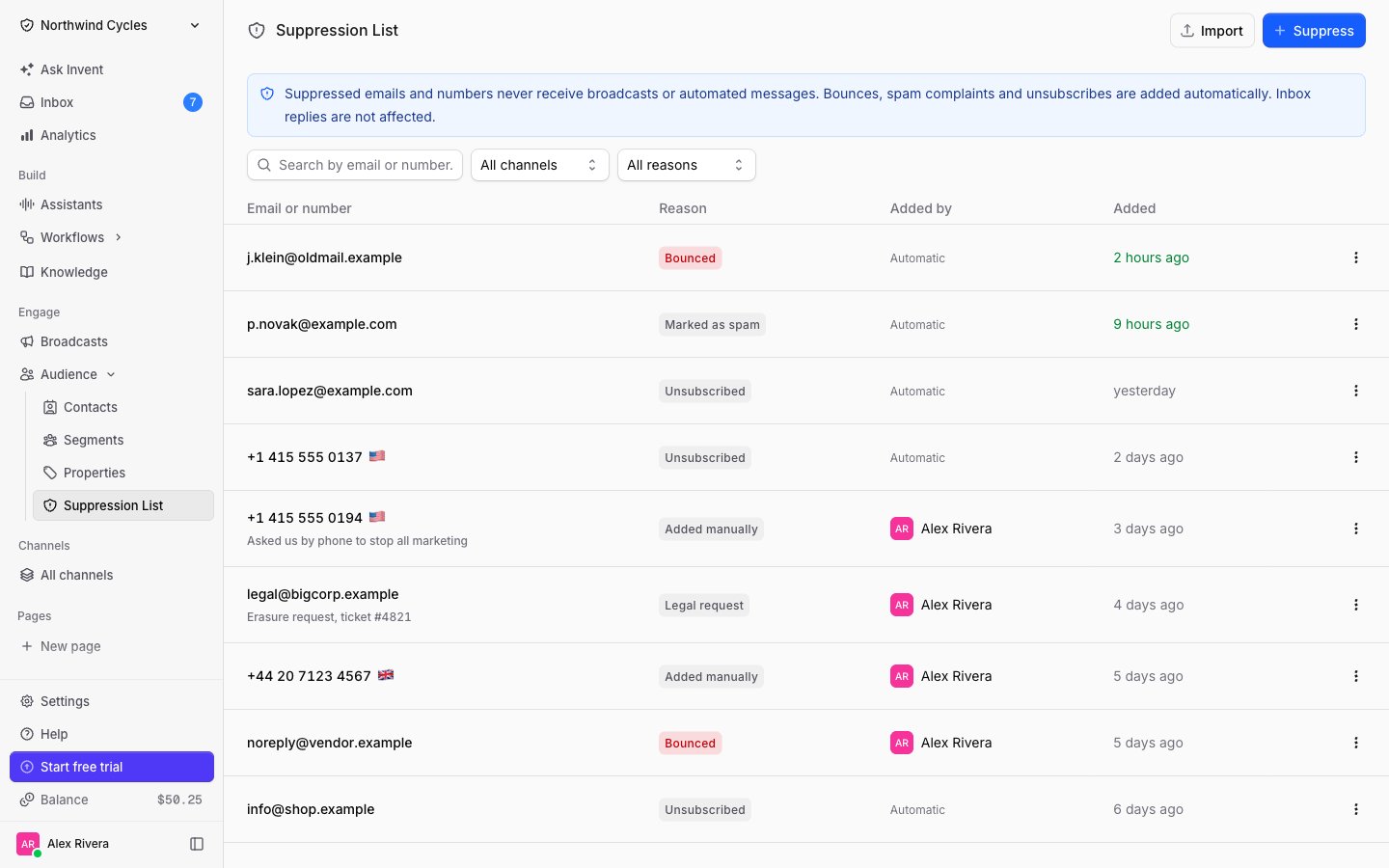Click Bounced tag in noreply@vendor.example row
1389x868 pixels.
pos(691,743)
